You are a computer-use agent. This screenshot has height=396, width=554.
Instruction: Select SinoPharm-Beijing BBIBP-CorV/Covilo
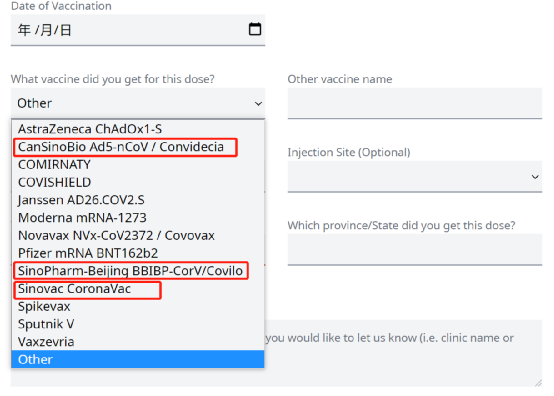click(138, 271)
